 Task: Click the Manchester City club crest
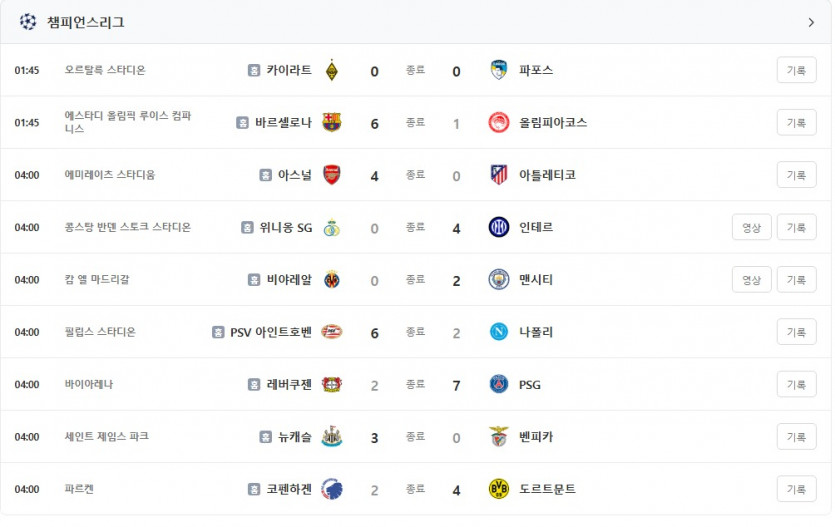(x=498, y=280)
